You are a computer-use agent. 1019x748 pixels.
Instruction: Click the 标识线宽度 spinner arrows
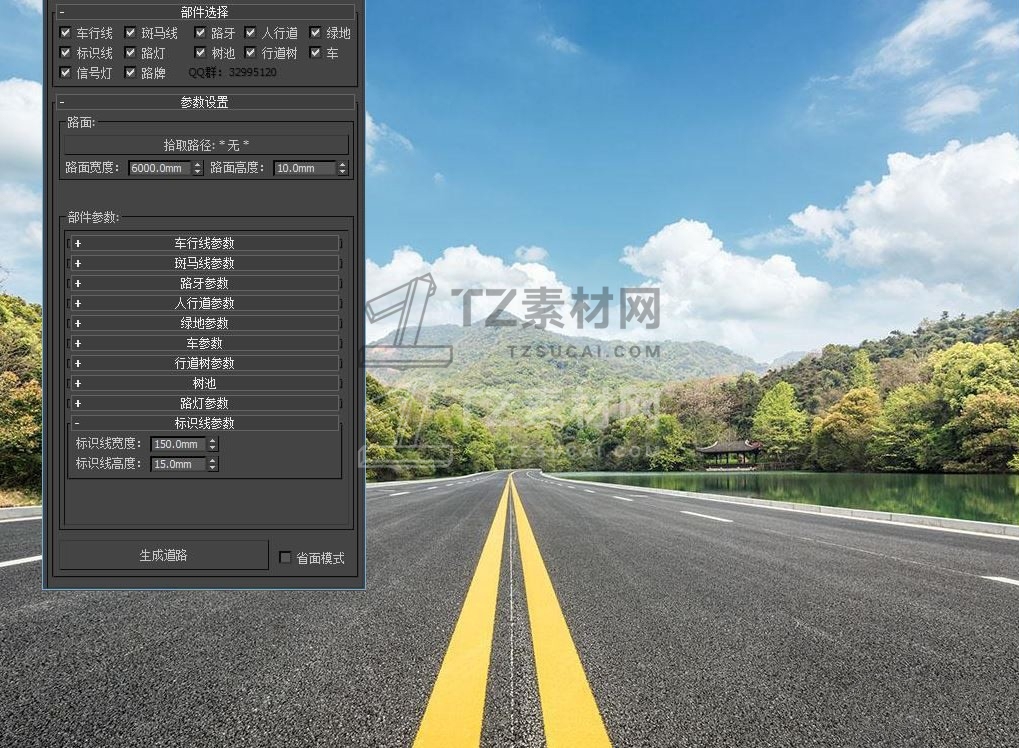pos(213,444)
